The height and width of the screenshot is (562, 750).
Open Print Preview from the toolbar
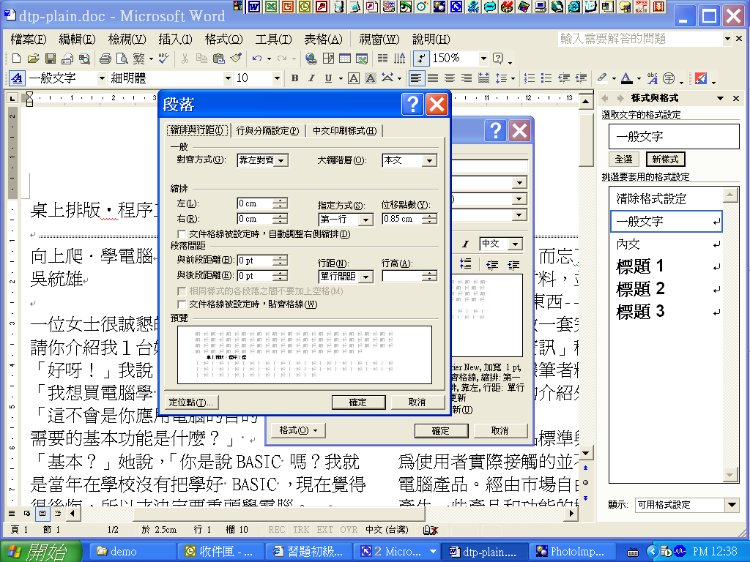pyautogui.click(x=122, y=58)
